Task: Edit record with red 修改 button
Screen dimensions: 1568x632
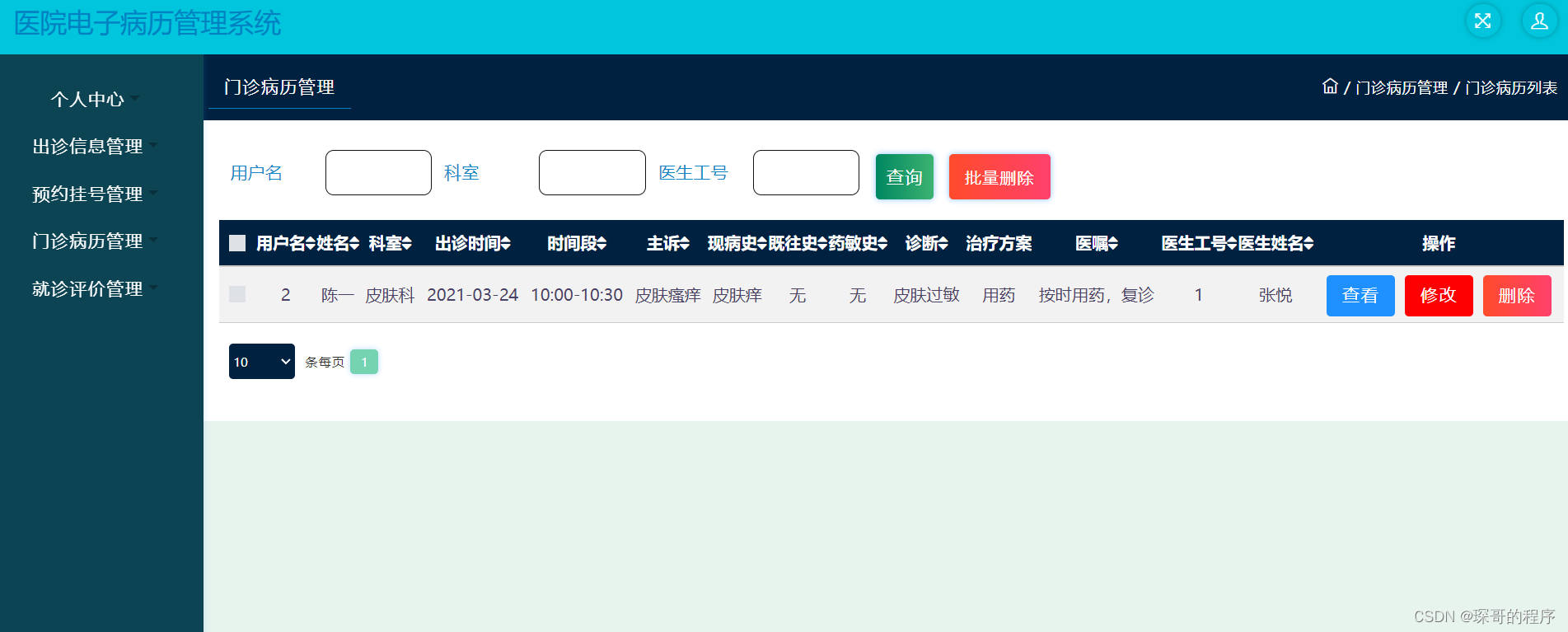Action: click(1439, 295)
